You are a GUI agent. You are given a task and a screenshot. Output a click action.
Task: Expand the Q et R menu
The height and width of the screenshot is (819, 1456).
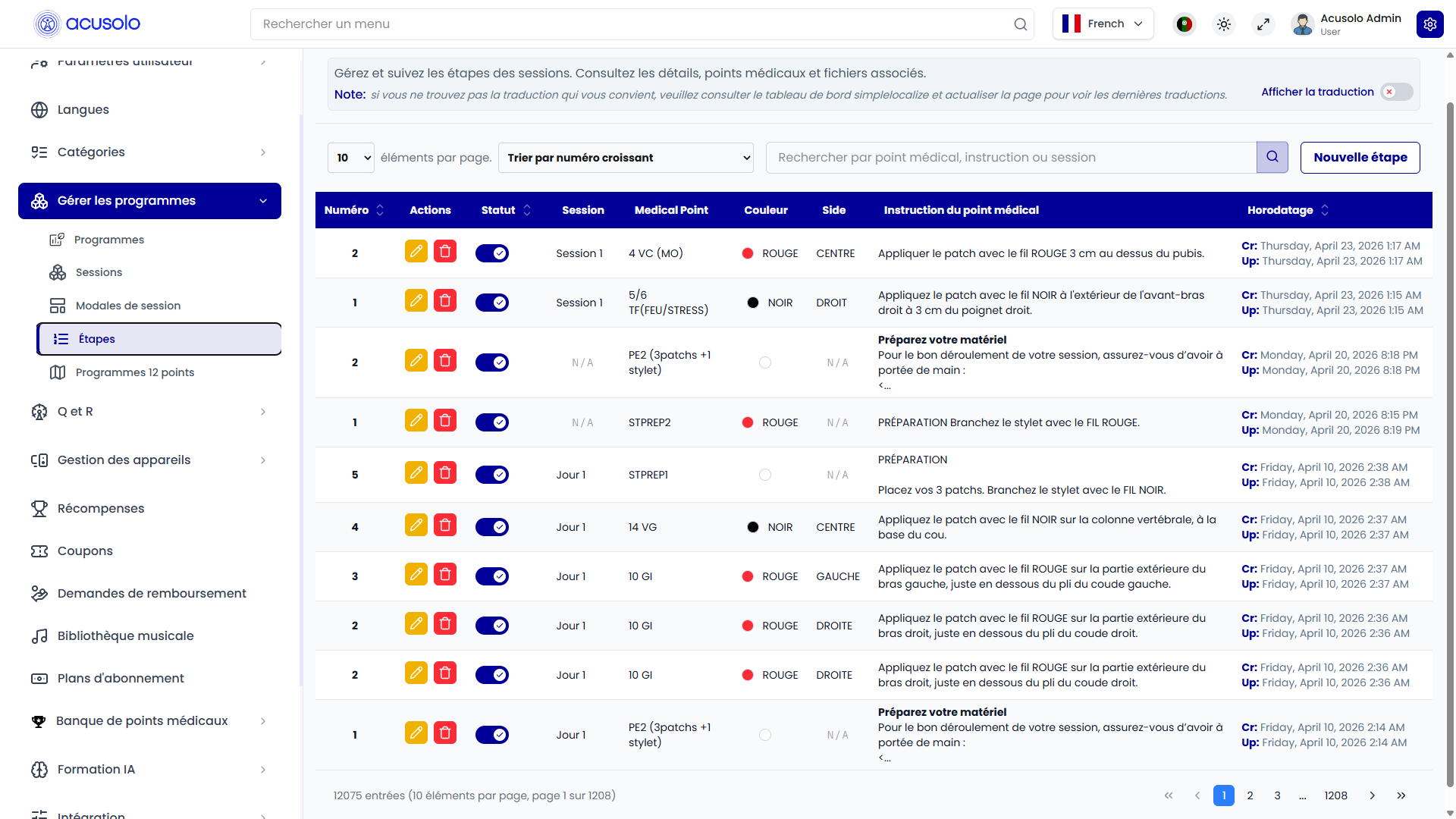click(x=149, y=412)
